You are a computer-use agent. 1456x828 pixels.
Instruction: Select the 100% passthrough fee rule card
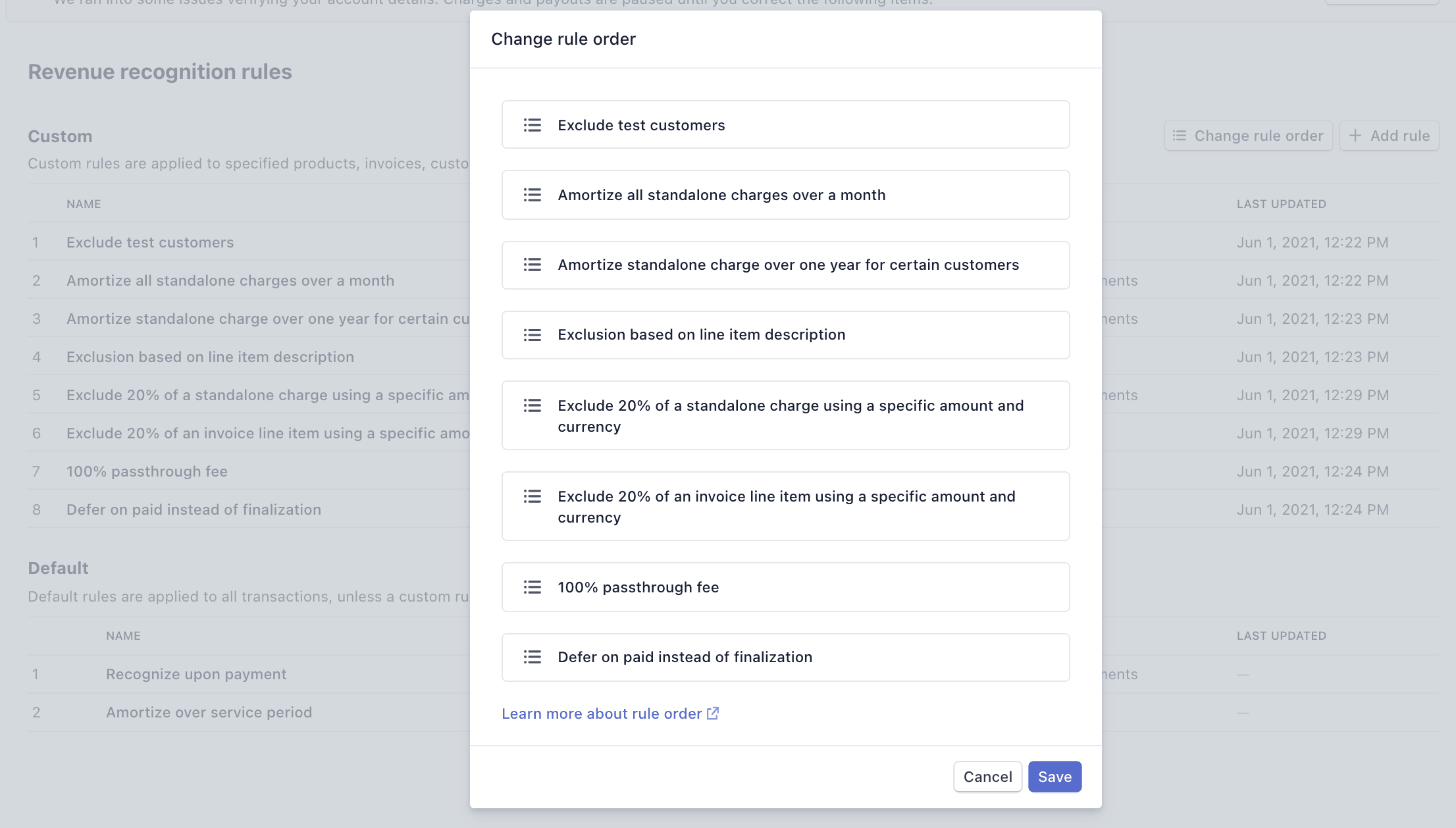point(785,587)
